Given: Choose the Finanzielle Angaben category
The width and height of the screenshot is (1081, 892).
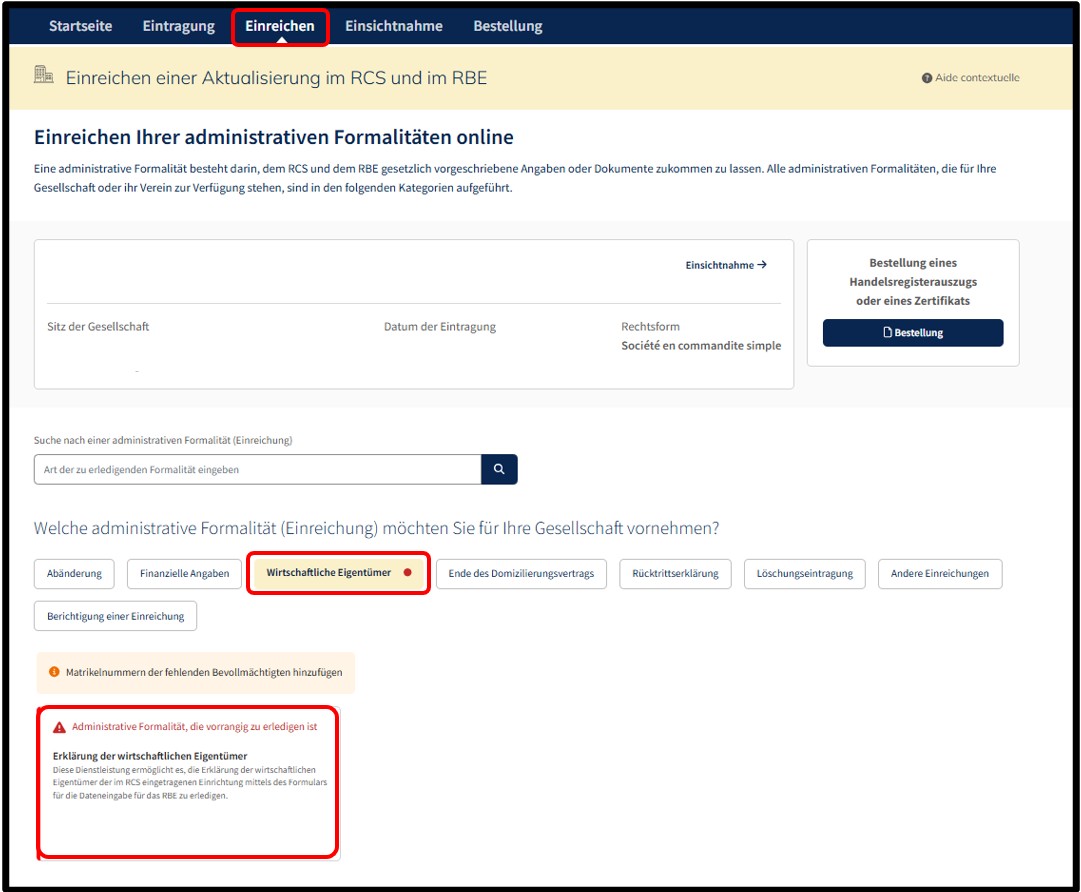Looking at the screenshot, I should point(185,574).
